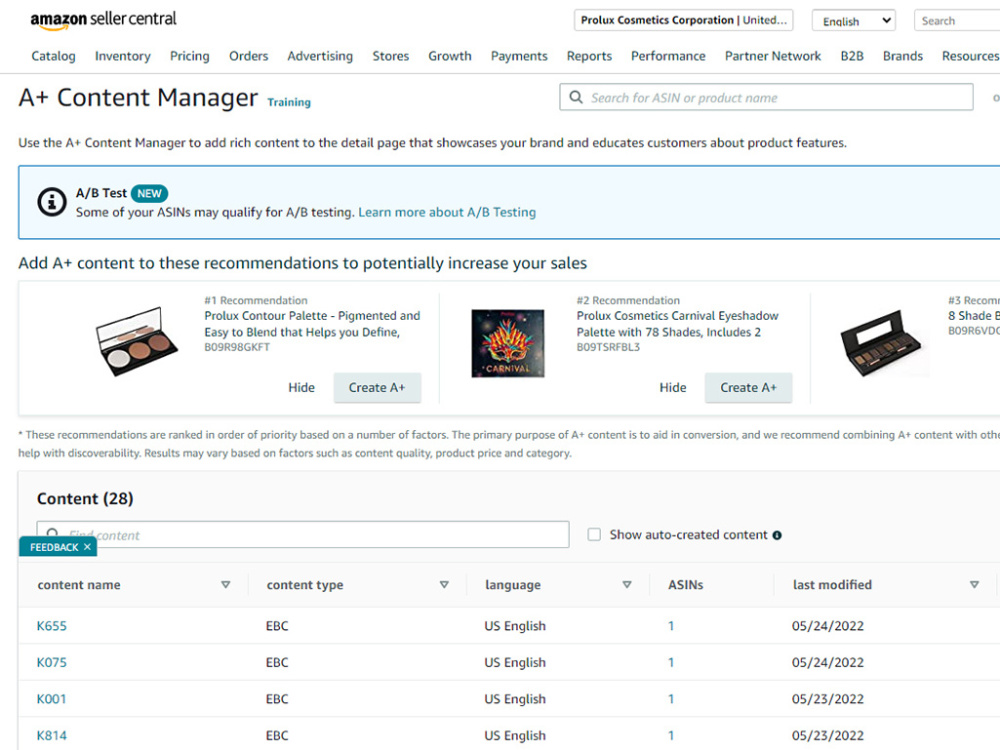Click the 05/24/2022 date for K655
Viewport: 1000px width, 750px height.
click(828, 626)
